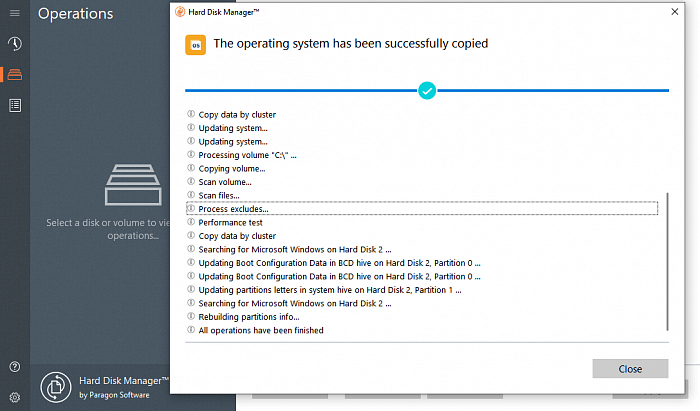Select 'Updating partitions letters in system hive' entry
This screenshot has height=411, width=700.
point(329,290)
